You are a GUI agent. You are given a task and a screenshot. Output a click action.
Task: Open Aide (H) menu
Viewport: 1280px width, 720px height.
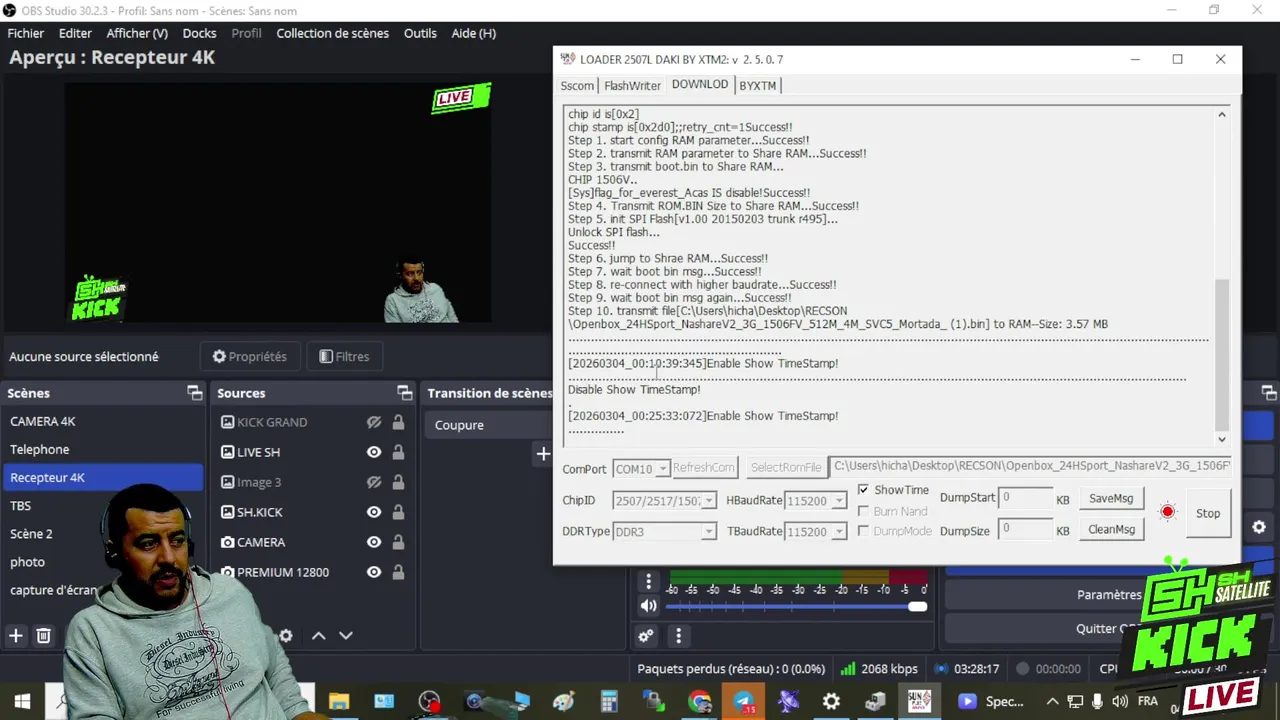[473, 33]
